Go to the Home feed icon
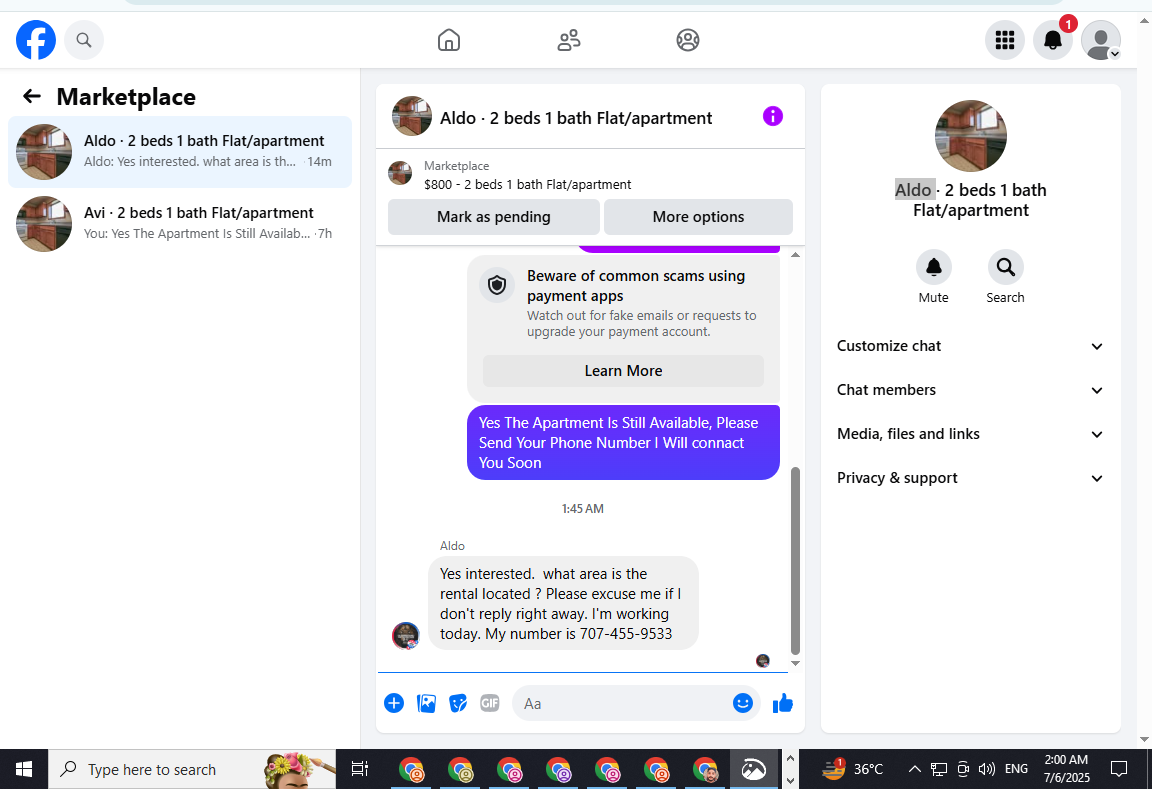The image size is (1152, 789). pos(449,40)
